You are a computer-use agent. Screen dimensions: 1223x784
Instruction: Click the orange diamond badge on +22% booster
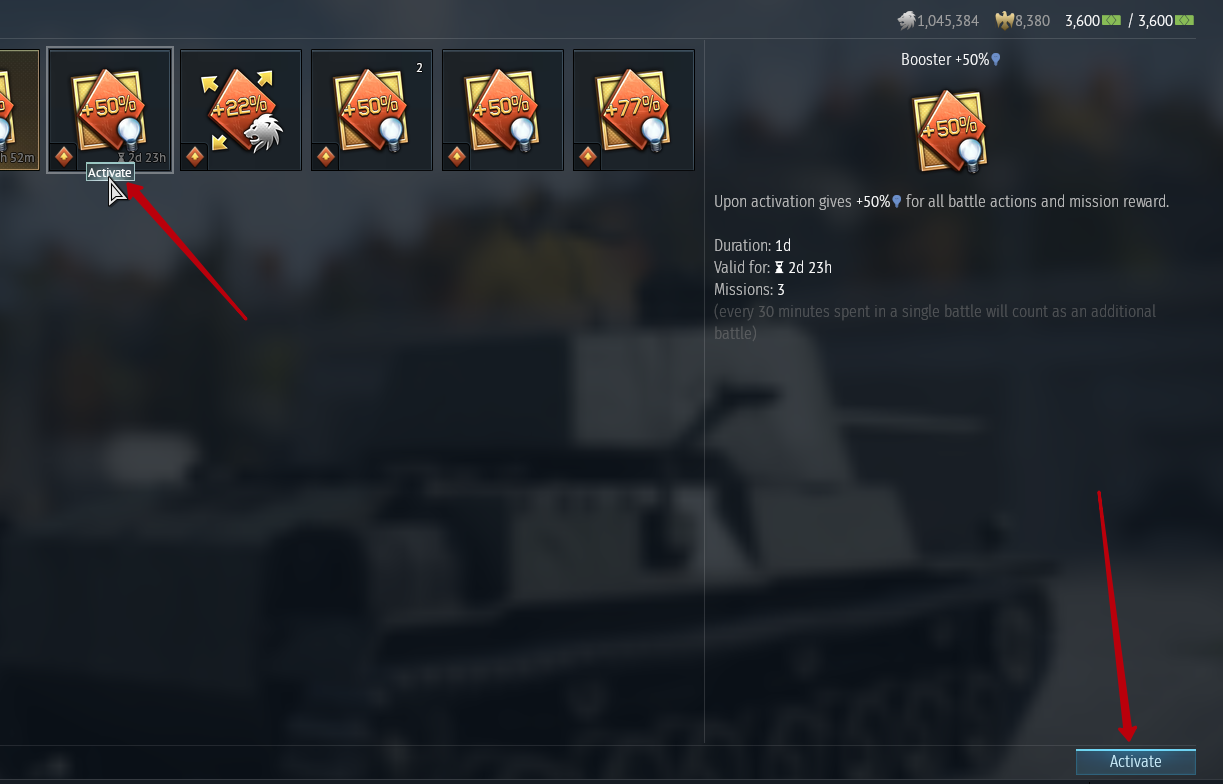tap(194, 157)
